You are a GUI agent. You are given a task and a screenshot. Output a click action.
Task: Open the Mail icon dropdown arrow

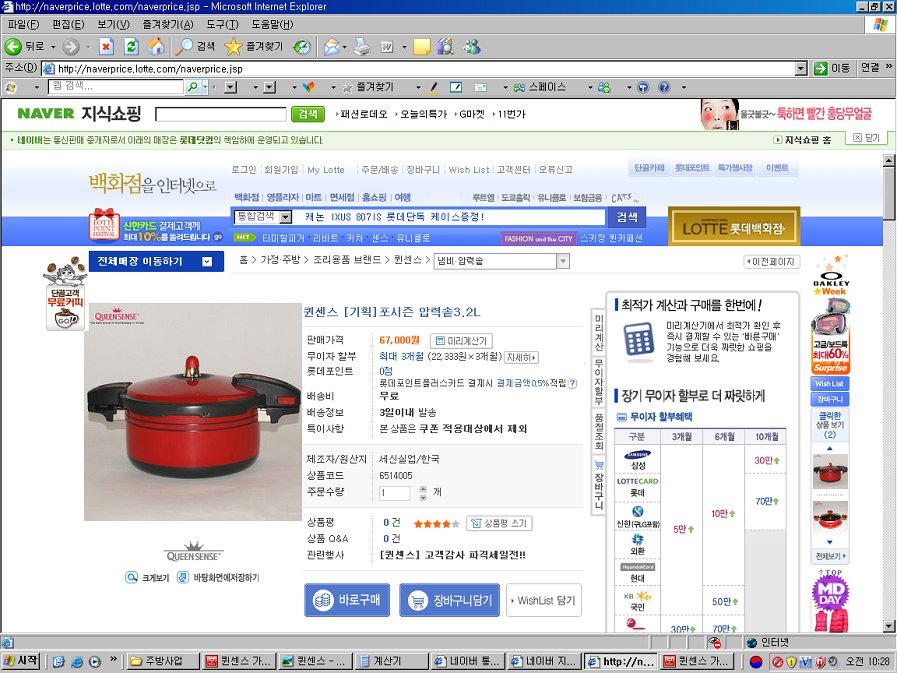(344, 47)
